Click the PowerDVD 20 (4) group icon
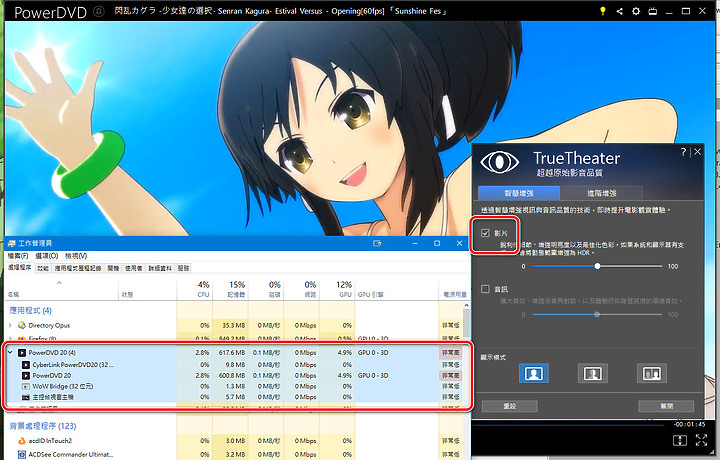 (22, 353)
